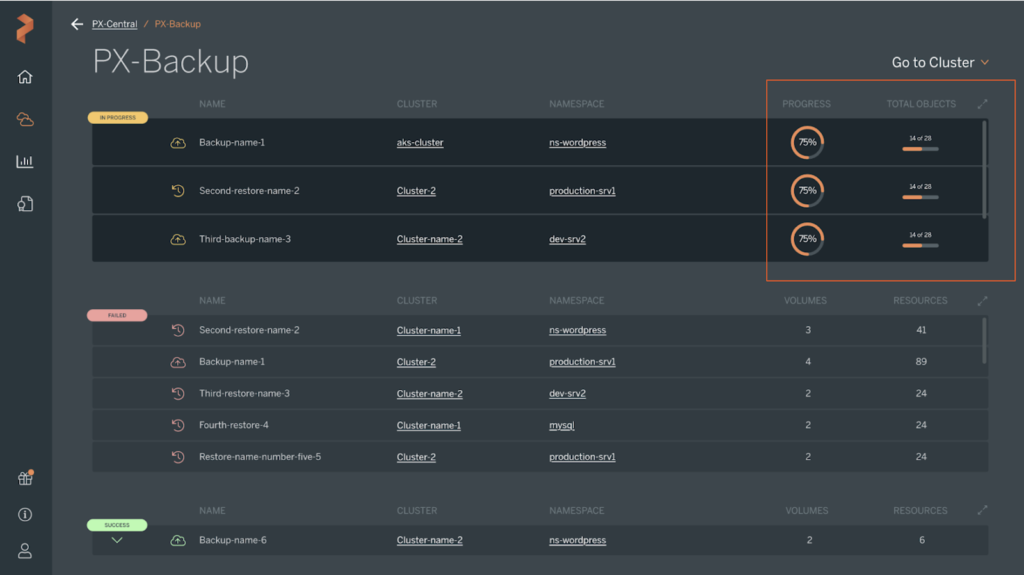Viewport: 1024px width, 575px height.
Task: Open the info icon in sidebar
Action: coord(25,514)
